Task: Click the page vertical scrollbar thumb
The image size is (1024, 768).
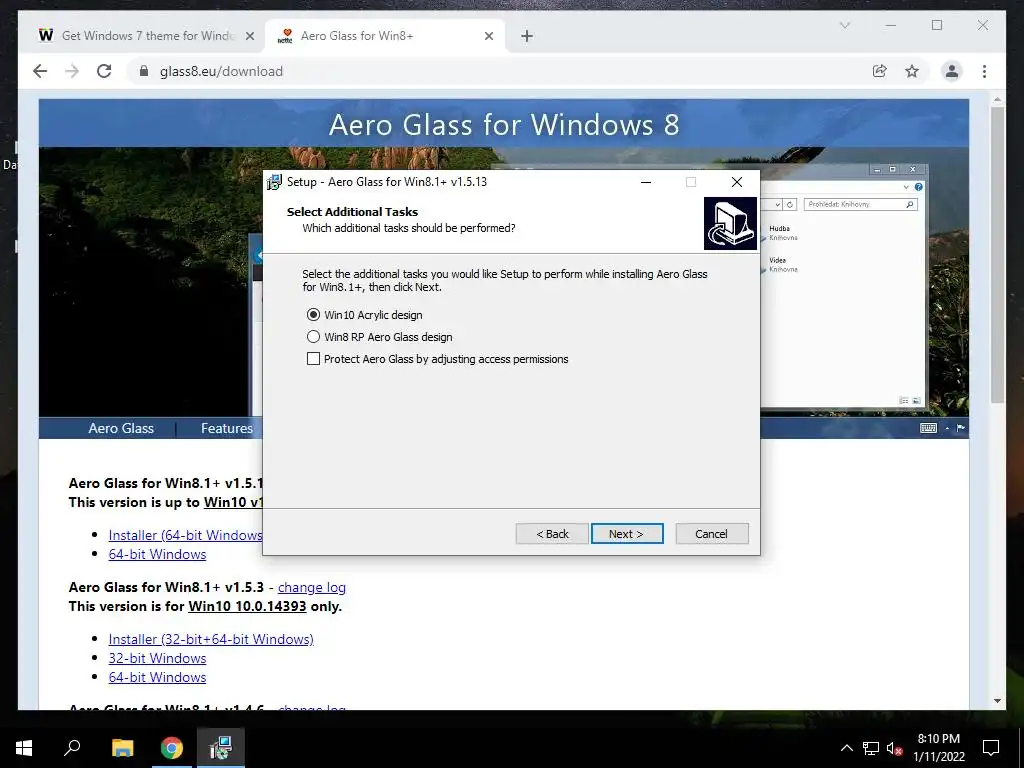Action: click(997, 255)
